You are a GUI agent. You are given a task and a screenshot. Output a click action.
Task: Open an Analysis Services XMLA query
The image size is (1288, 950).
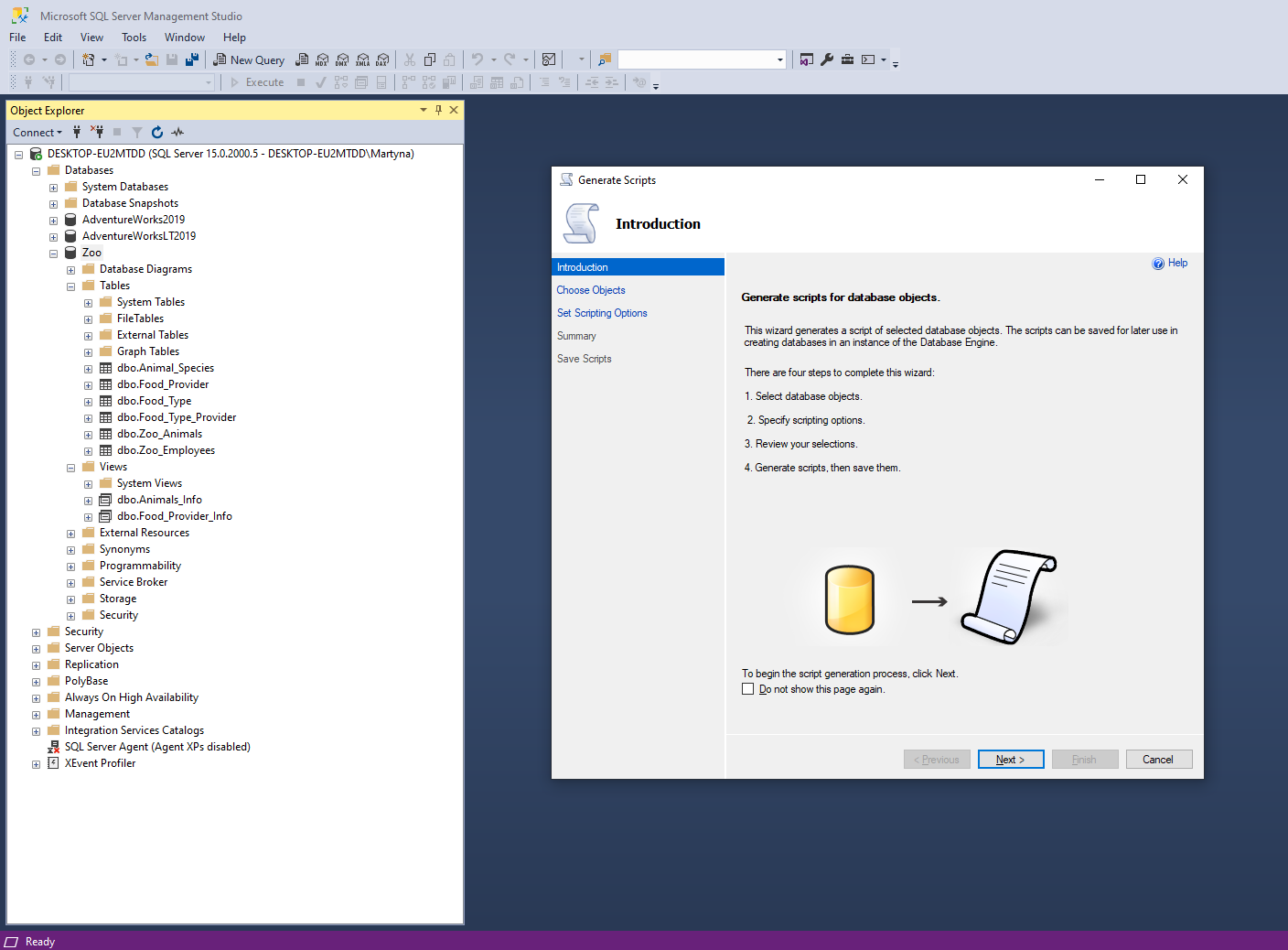click(362, 59)
